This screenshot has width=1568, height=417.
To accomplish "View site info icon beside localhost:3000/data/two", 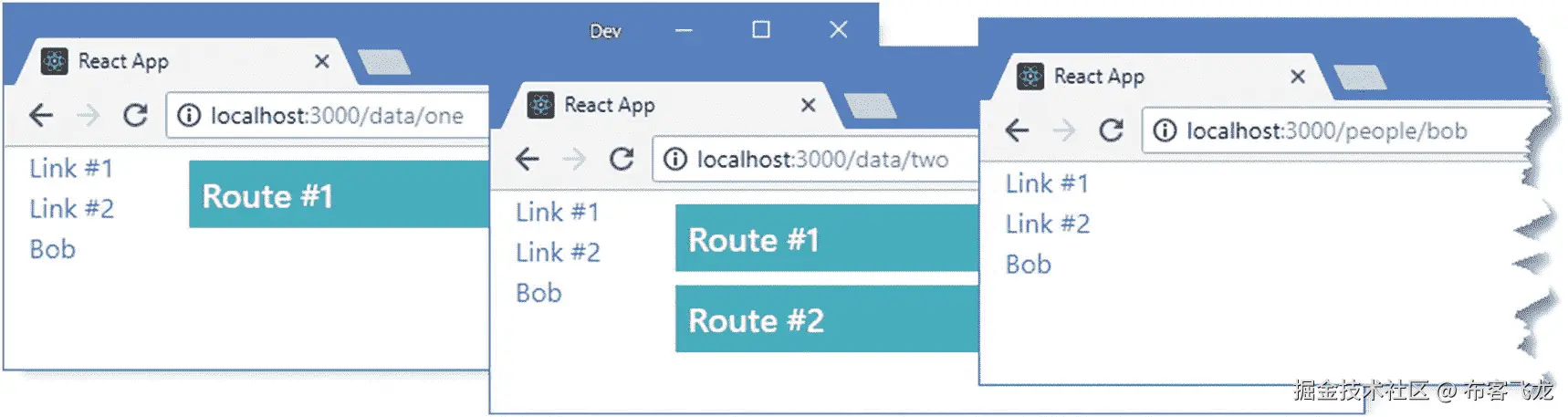I will click(674, 159).
